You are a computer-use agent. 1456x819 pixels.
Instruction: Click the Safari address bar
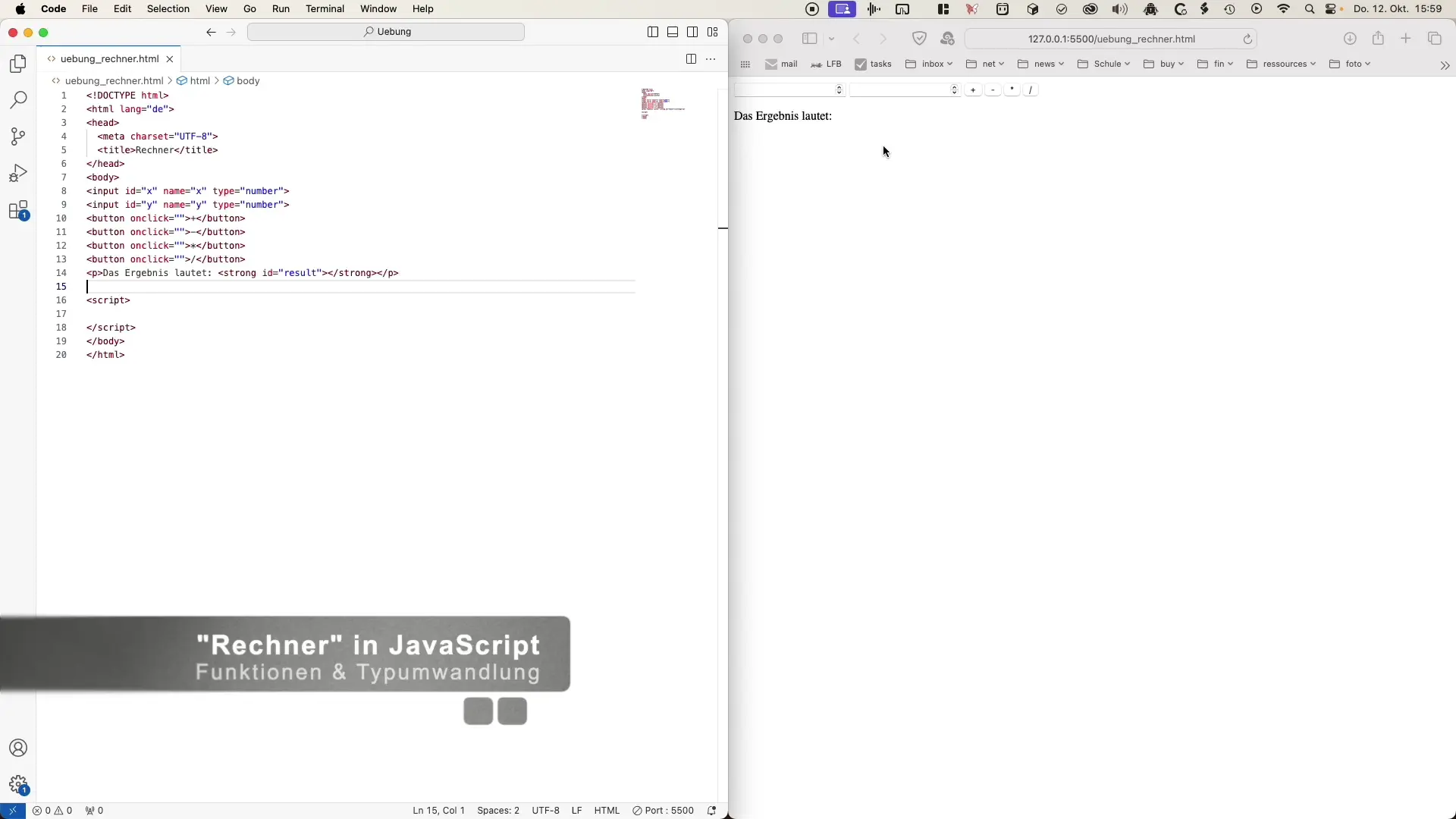[x=1111, y=39]
